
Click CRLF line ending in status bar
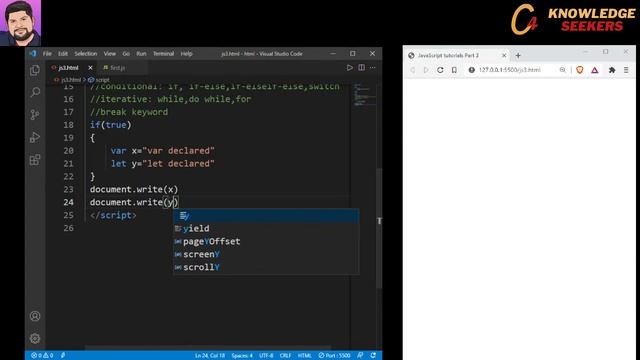[285, 356]
